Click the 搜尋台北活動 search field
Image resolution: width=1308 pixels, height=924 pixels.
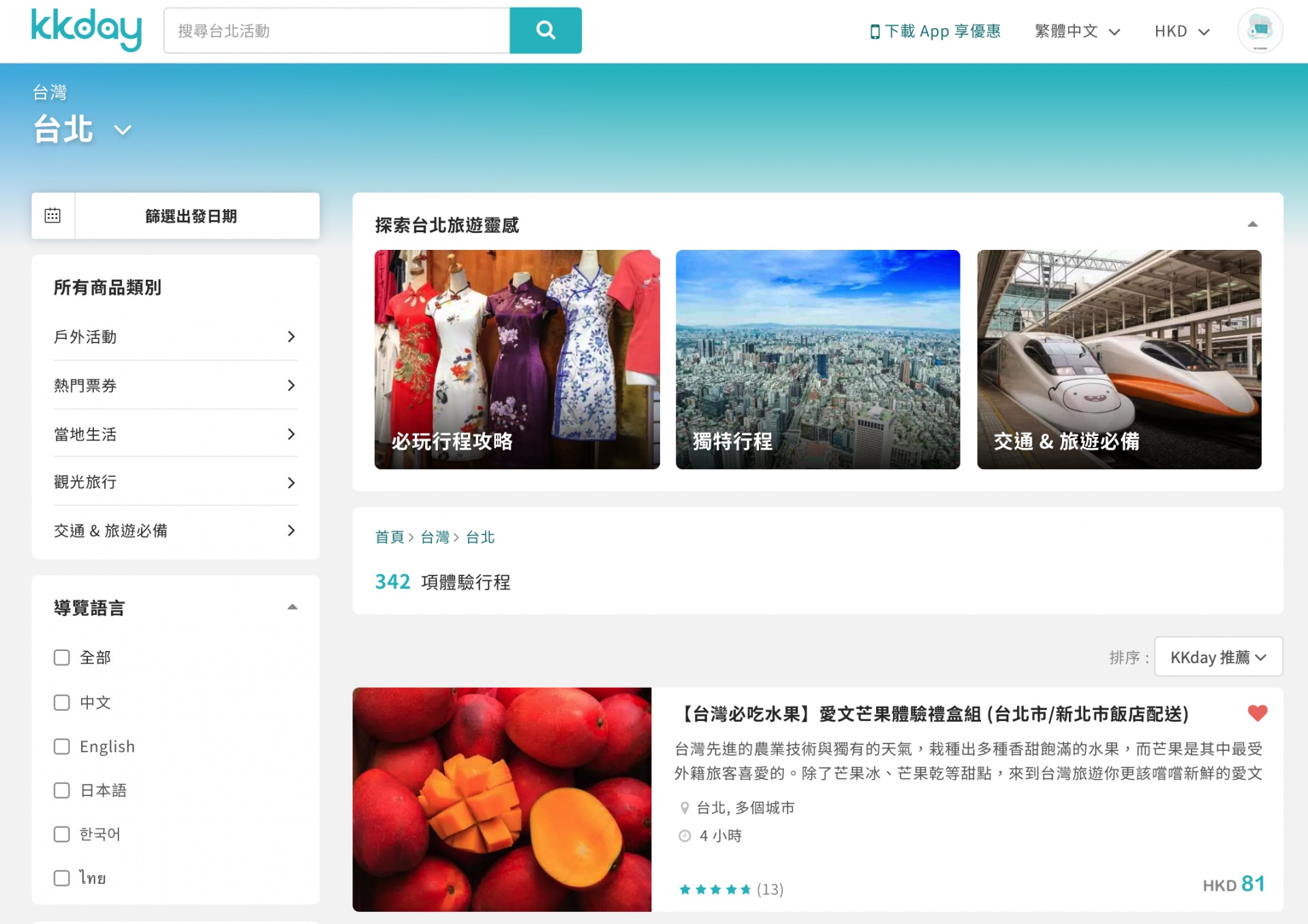coord(337,31)
